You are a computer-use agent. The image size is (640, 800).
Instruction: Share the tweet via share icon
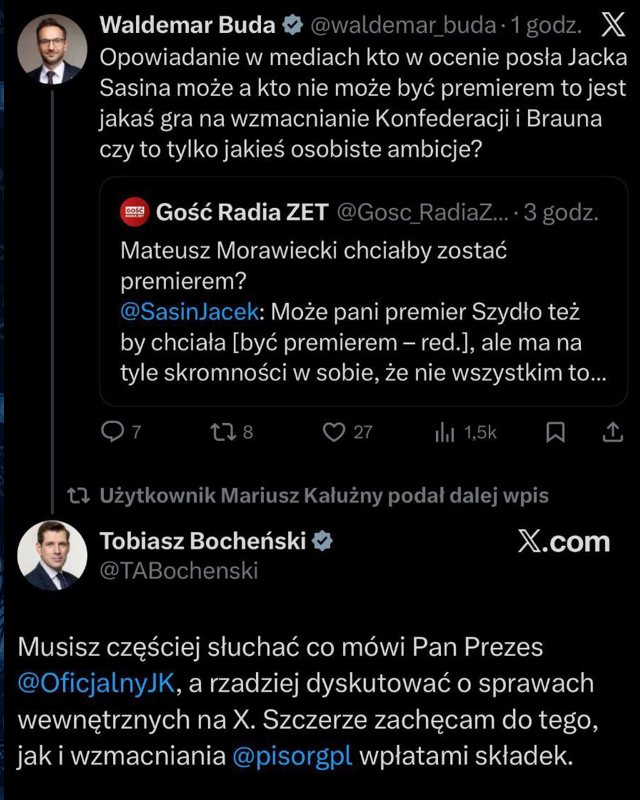point(612,432)
